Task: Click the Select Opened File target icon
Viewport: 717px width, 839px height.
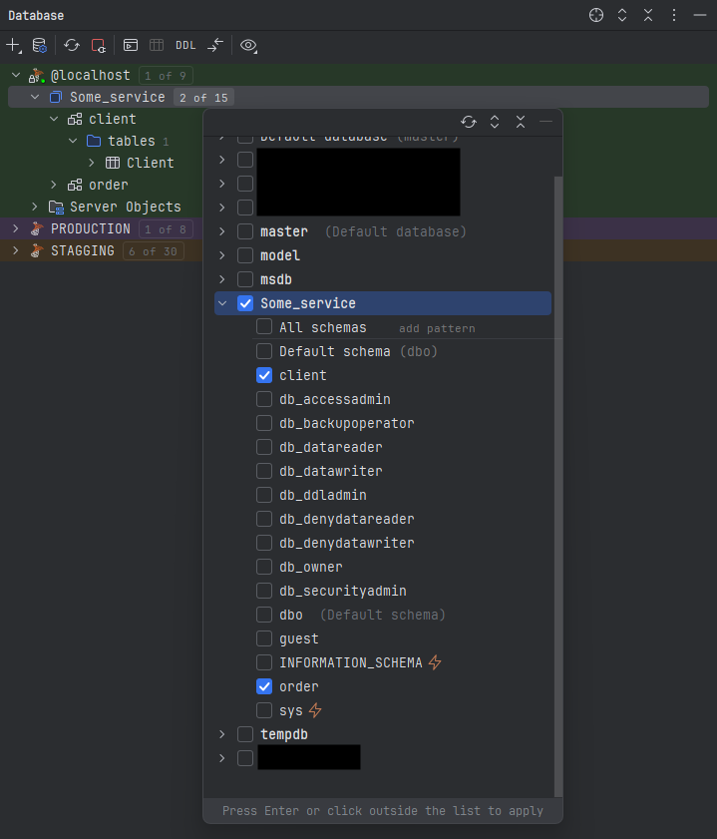Action: 596,15
